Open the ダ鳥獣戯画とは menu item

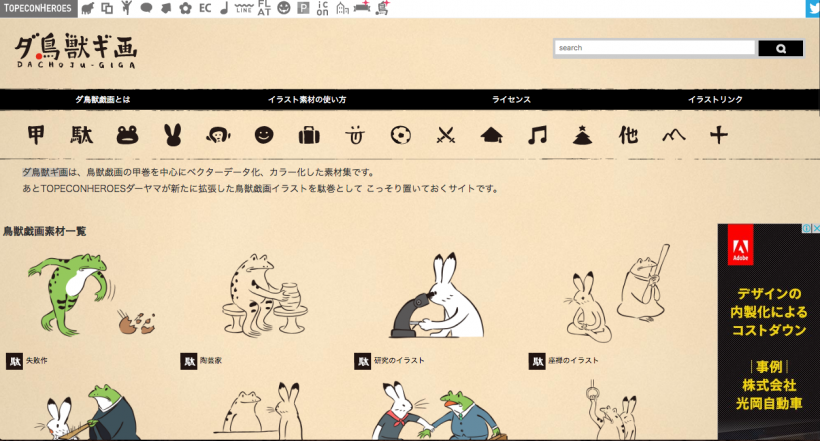pyautogui.click(x=103, y=100)
